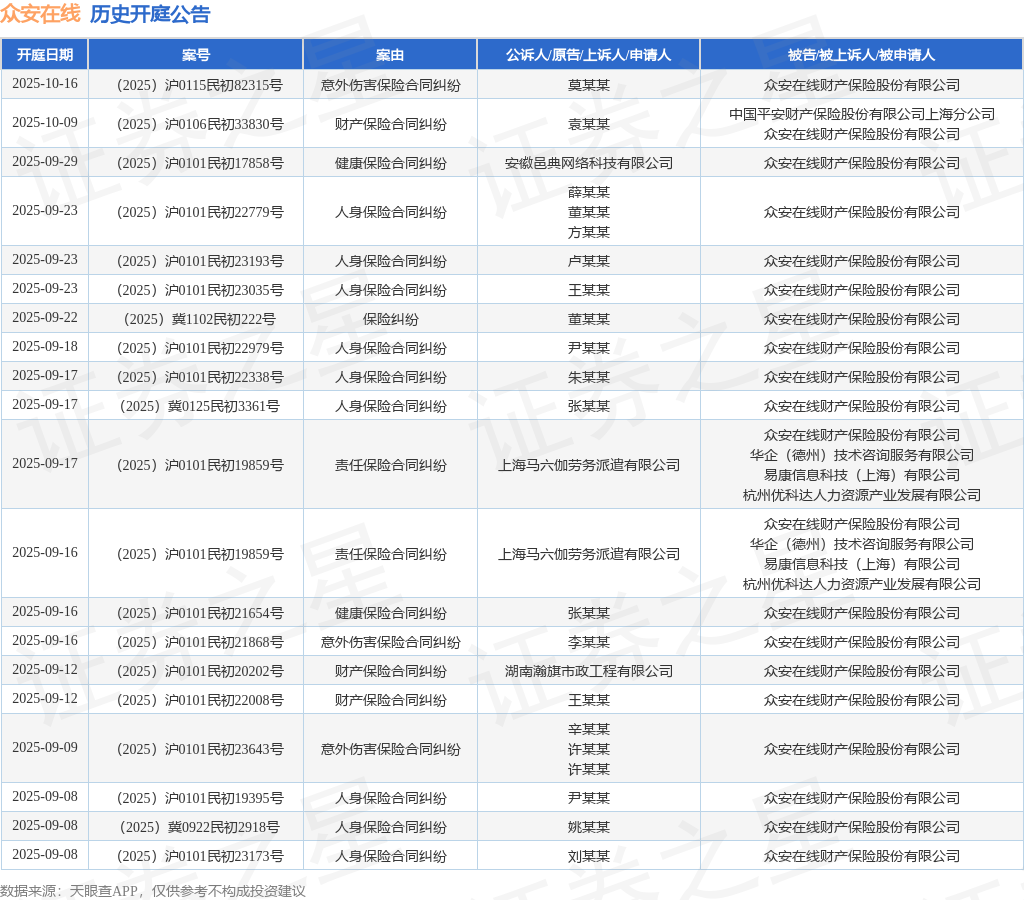The width and height of the screenshot is (1024, 900).
Task: Click the 被告/被上诉人/被申请人 header
Action: point(861,55)
